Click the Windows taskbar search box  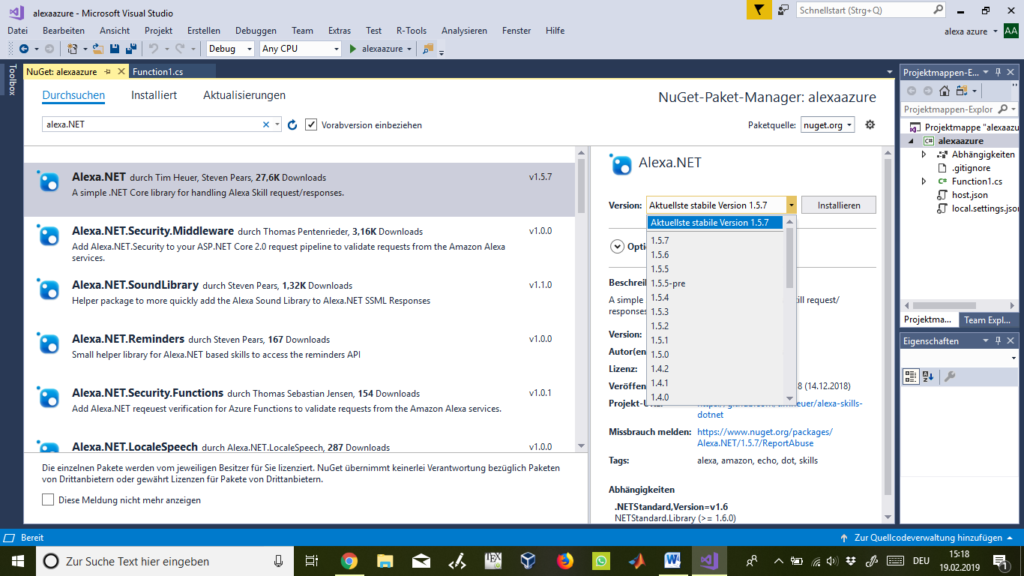163,561
